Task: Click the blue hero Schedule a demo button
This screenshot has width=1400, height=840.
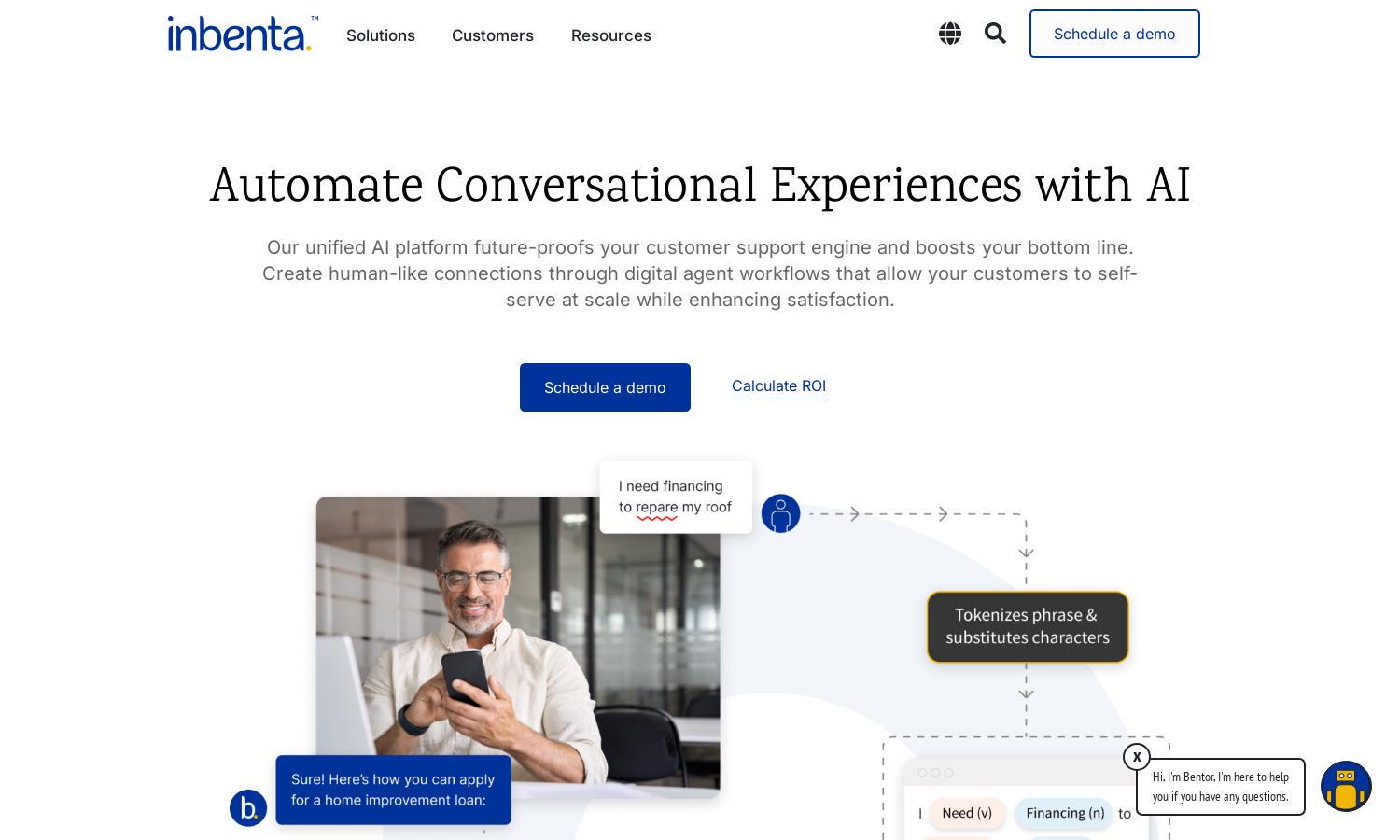Action: (605, 387)
